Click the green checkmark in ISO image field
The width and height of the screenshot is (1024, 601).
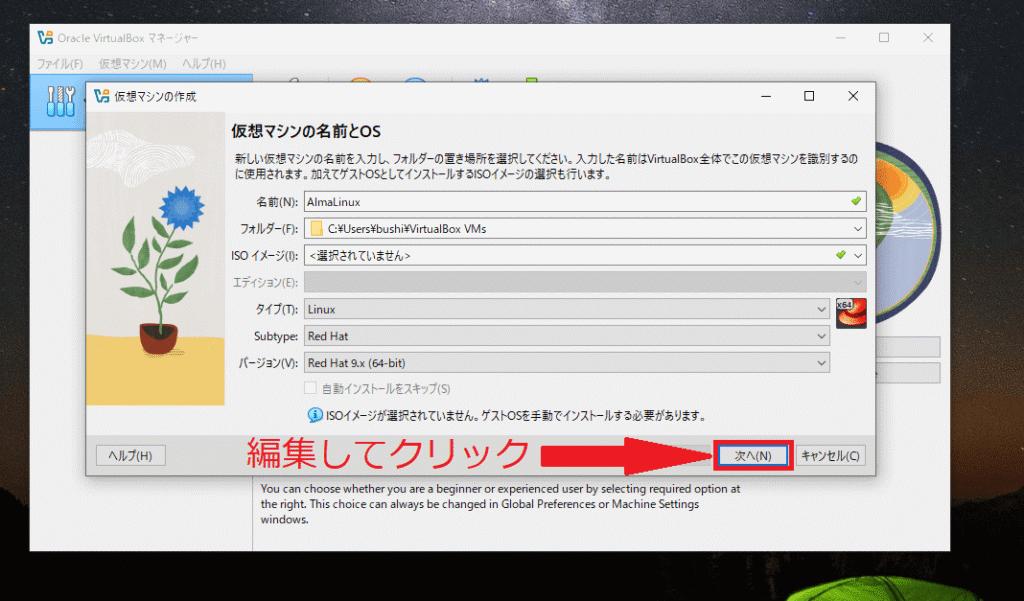(840, 255)
